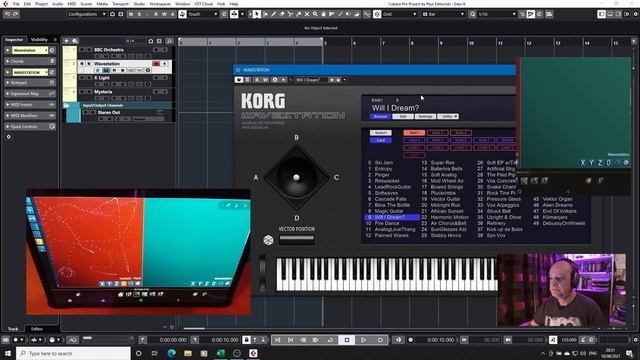Image resolution: width=640 pixels, height=360 pixels.
Task: Click Go to Left Locator transport button
Action: tap(278, 340)
